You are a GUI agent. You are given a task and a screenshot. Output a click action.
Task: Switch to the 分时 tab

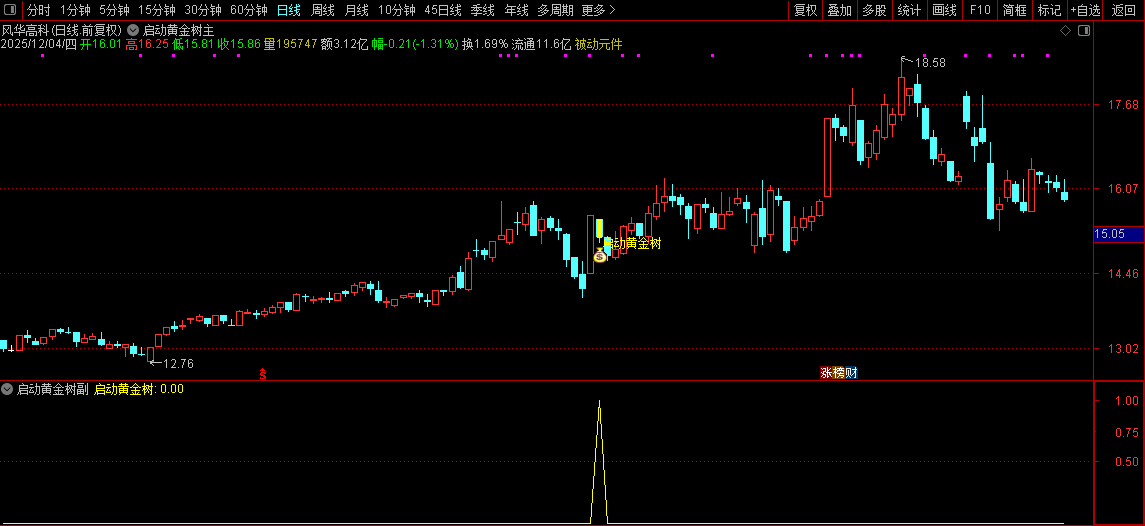click(39, 10)
